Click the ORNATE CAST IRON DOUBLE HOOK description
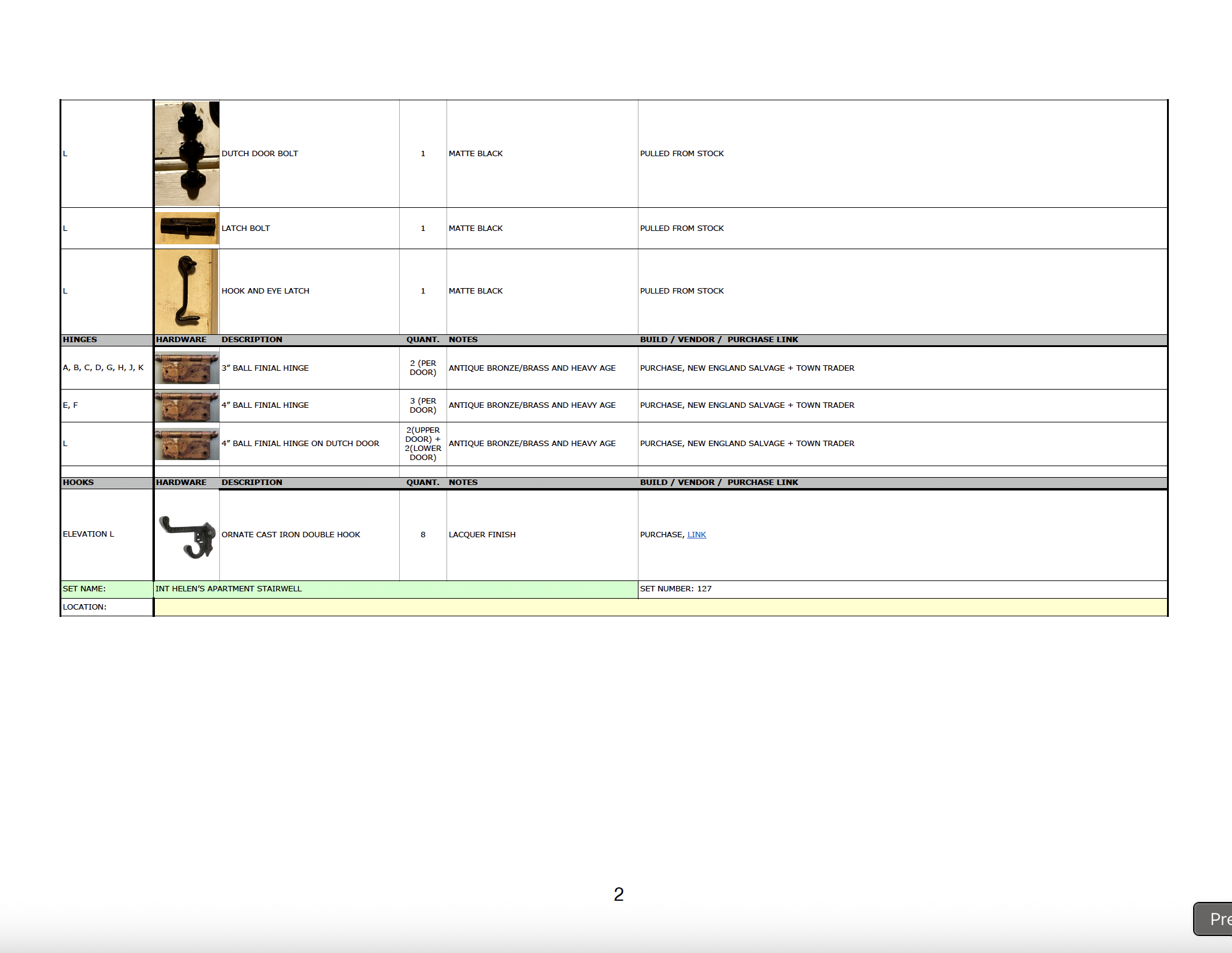Image resolution: width=1232 pixels, height=953 pixels. (290, 535)
